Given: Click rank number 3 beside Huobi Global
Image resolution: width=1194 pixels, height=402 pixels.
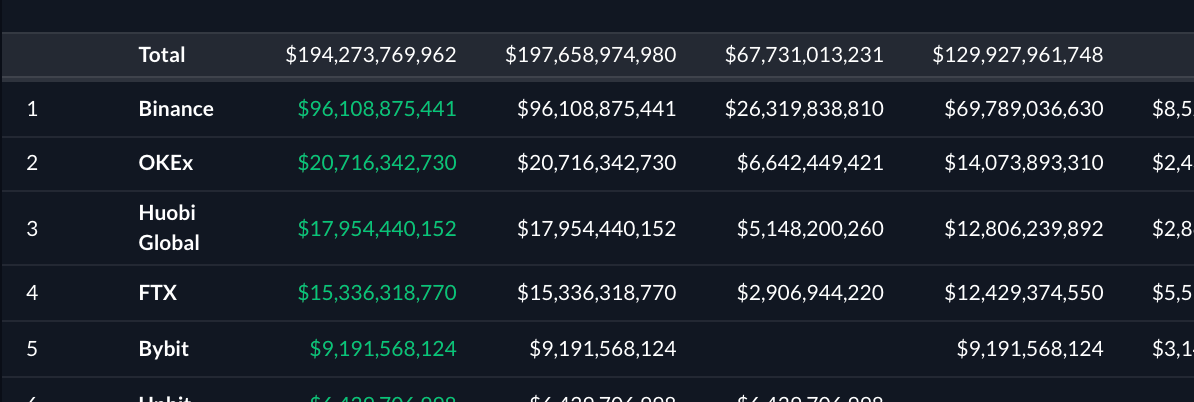Looking at the screenshot, I should pyautogui.click(x=32, y=228).
